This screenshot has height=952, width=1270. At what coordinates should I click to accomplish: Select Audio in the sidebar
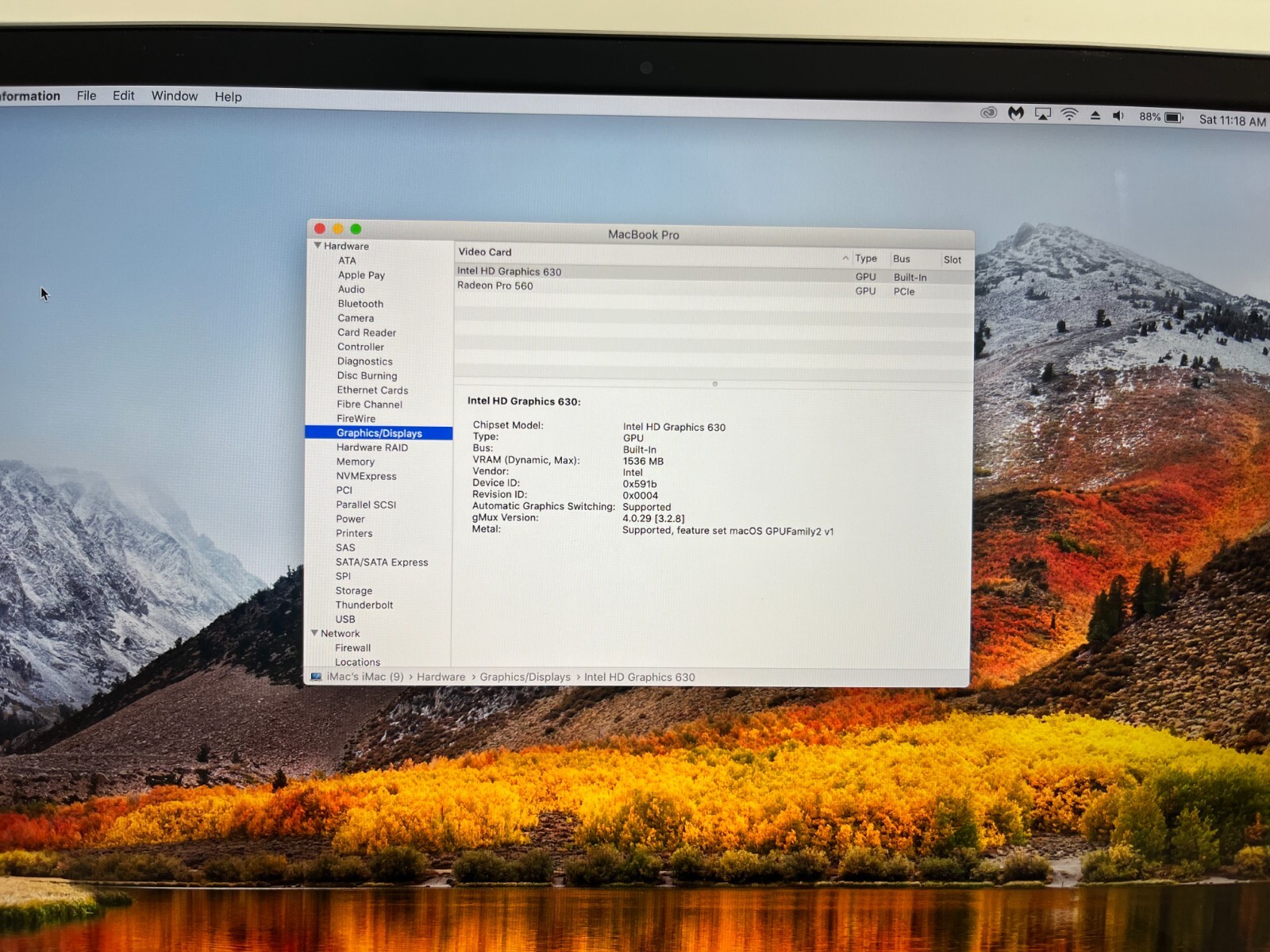(352, 290)
